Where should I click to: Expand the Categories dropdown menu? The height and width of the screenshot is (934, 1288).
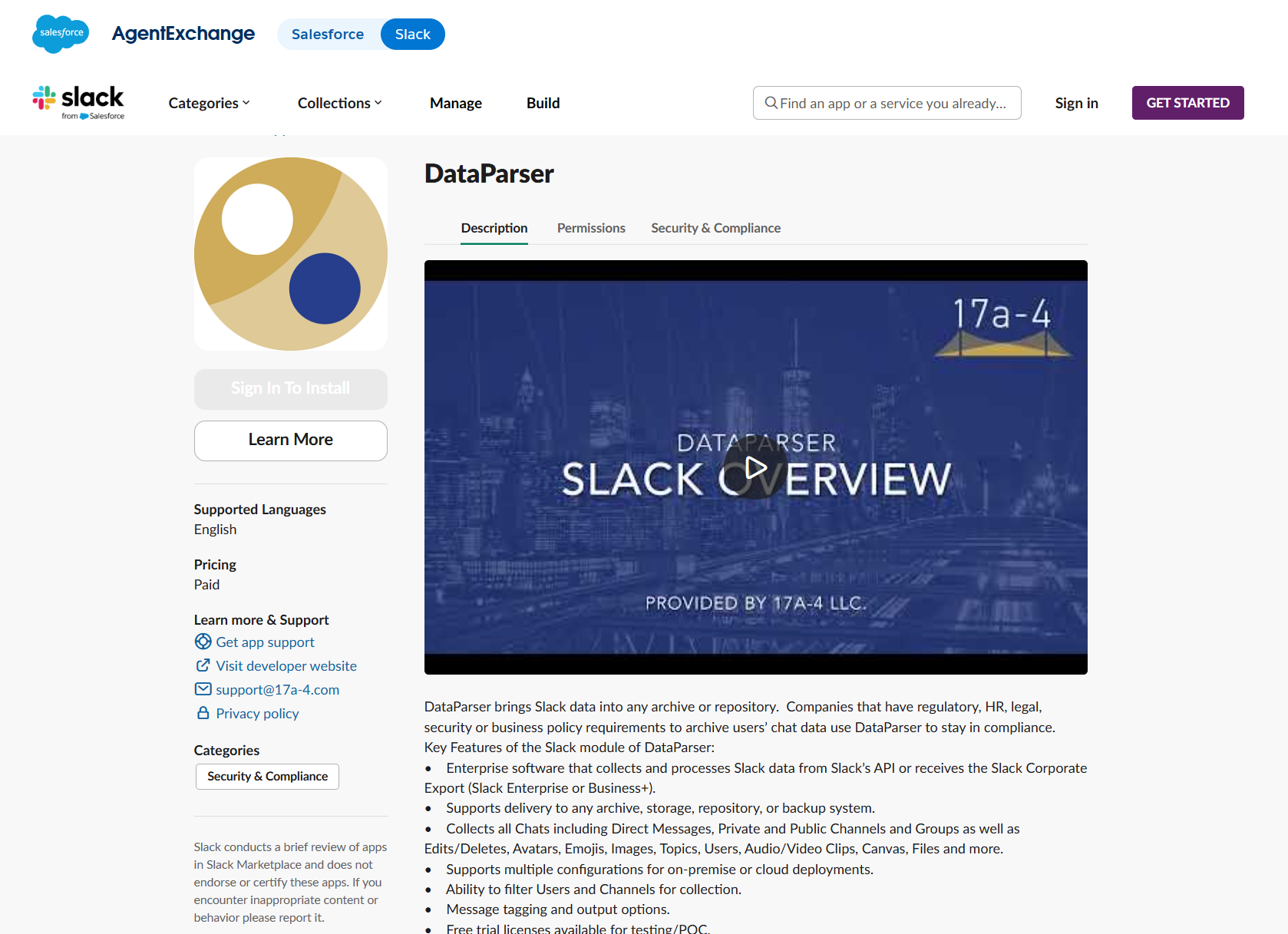209,103
